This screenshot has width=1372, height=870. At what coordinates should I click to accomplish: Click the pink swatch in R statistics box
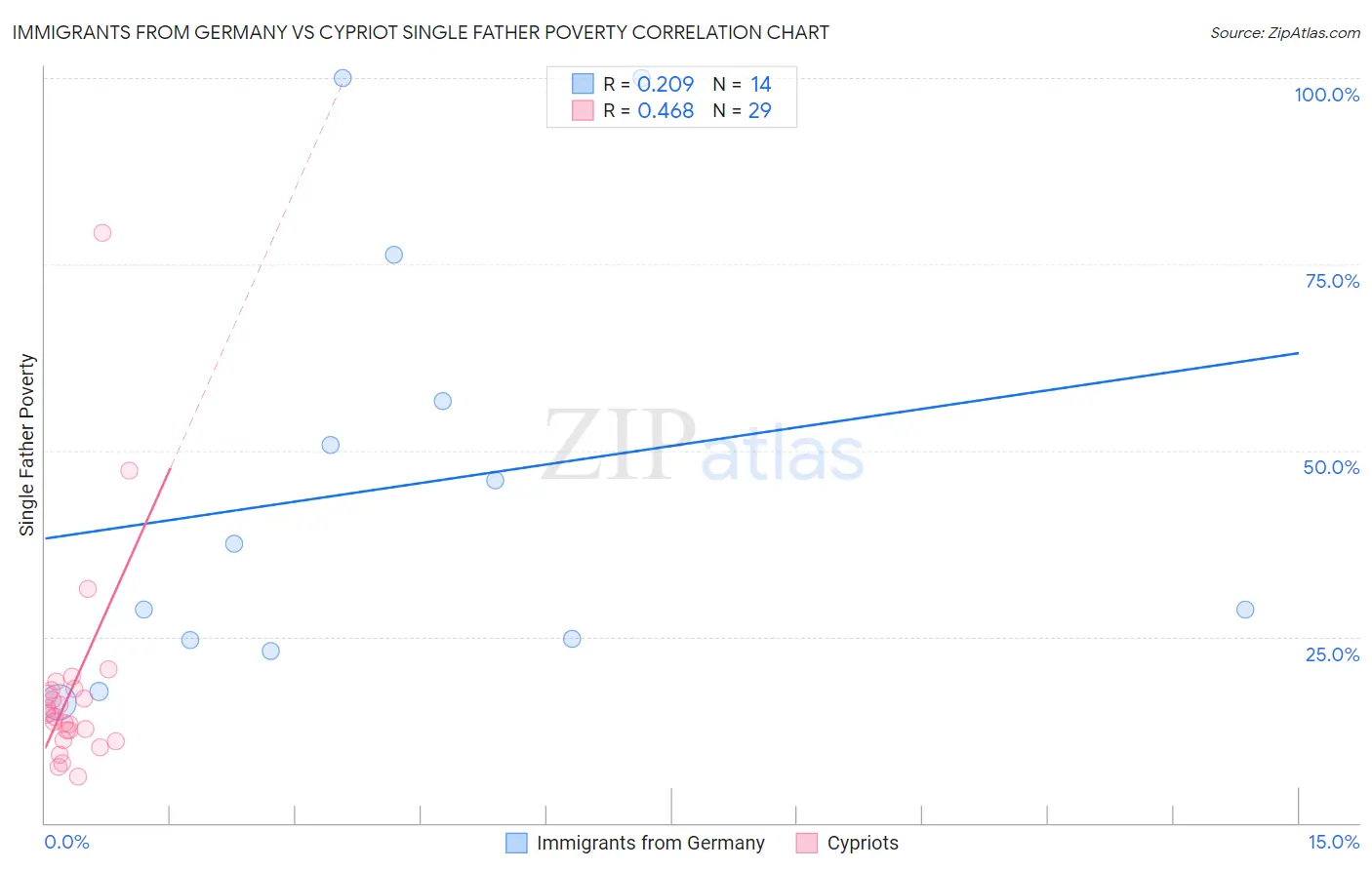point(583,110)
